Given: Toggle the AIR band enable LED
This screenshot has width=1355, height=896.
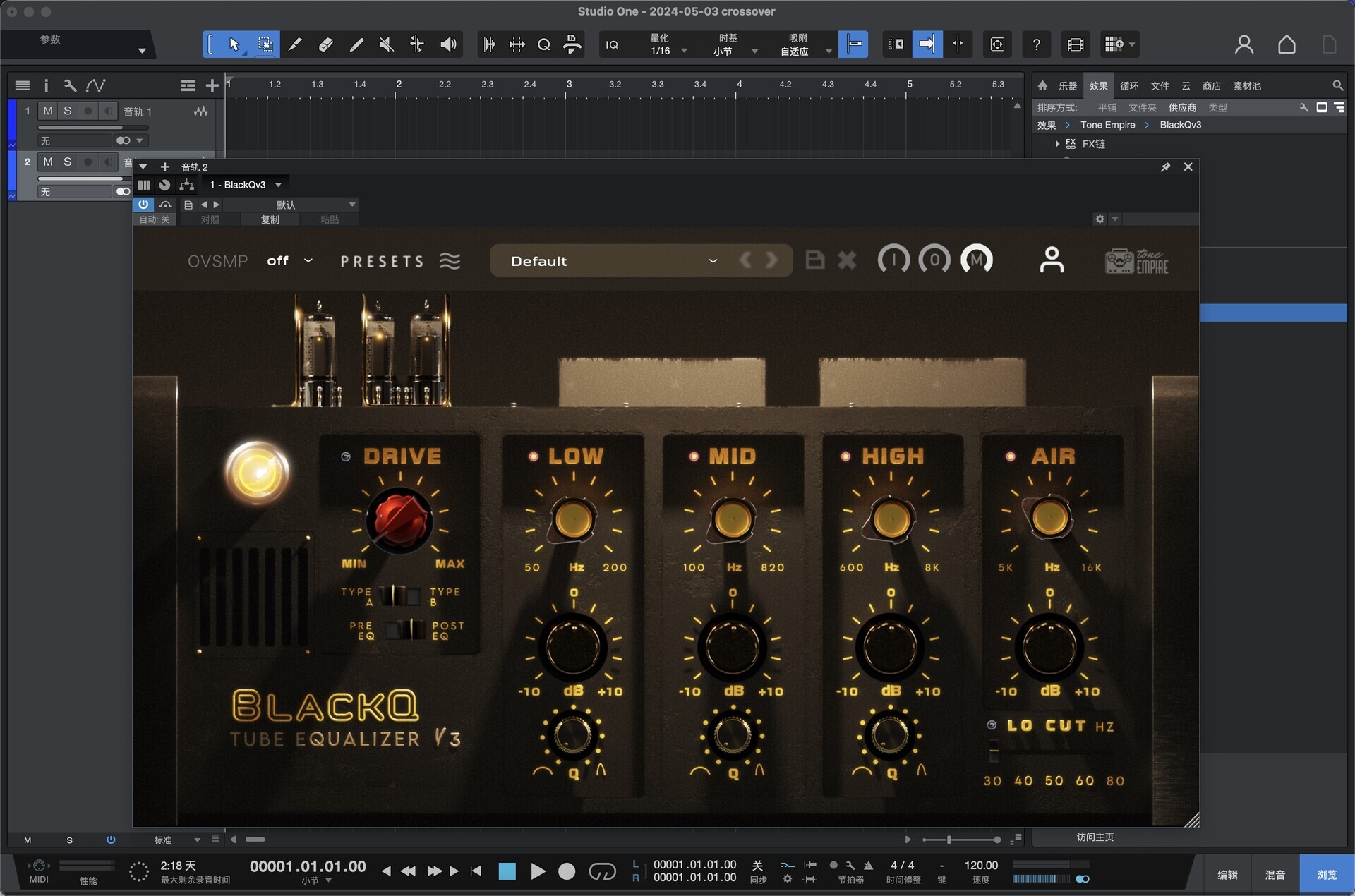Looking at the screenshot, I should tap(1011, 456).
